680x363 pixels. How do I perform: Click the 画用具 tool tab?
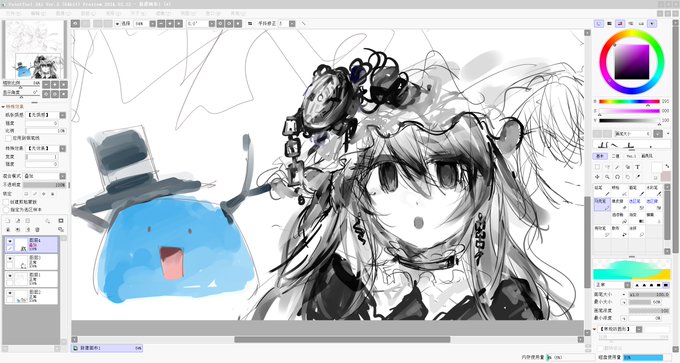click(647, 156)
